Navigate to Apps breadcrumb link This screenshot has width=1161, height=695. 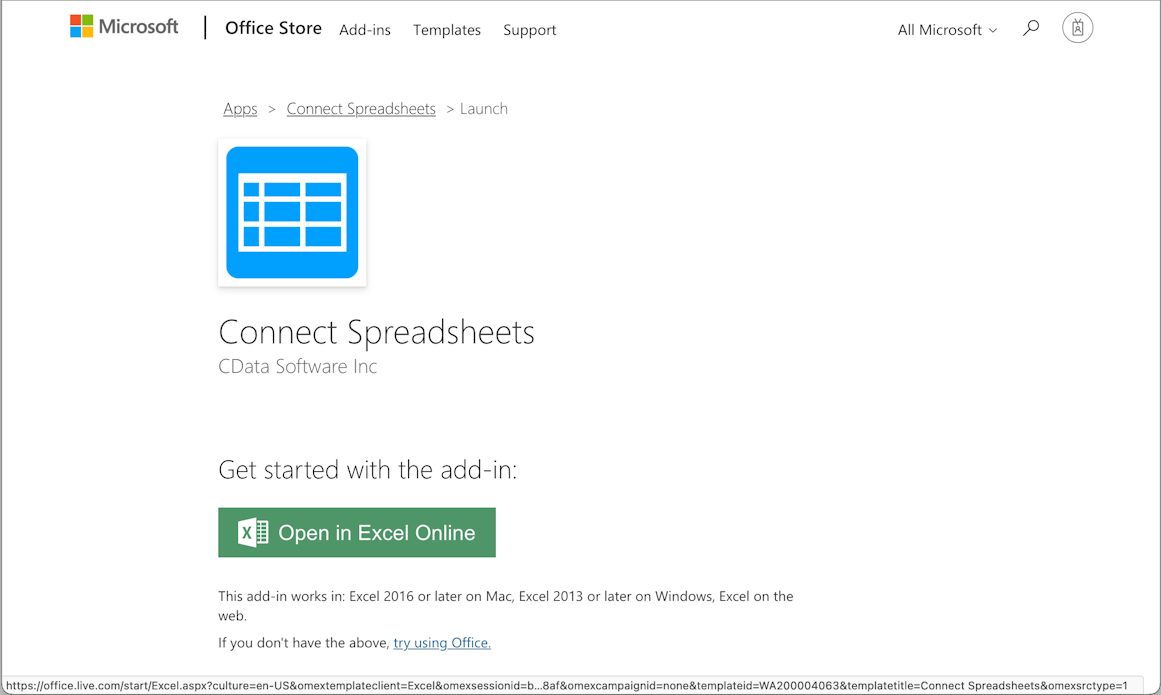pos(240,109)
